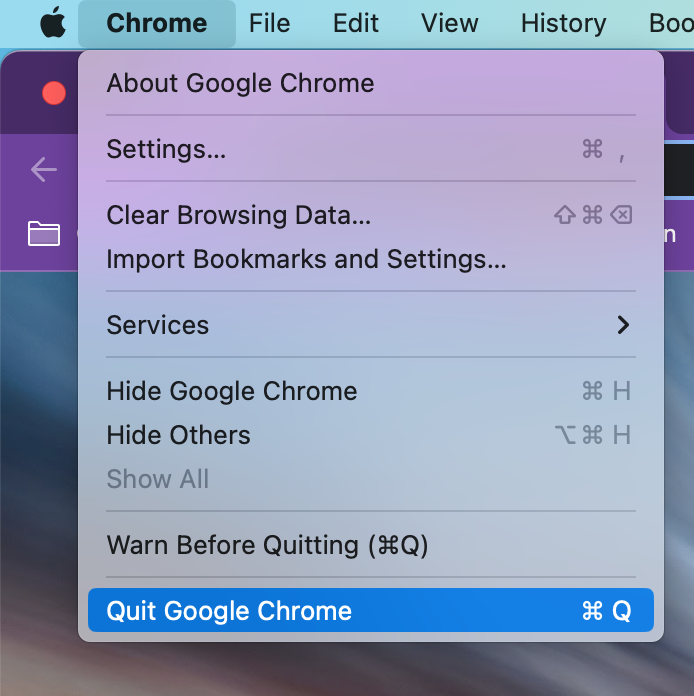Toggle Warn Before Quitting option
Viewport: 694px width, 696px height.
pyautogui.click(x=371, y=545)
